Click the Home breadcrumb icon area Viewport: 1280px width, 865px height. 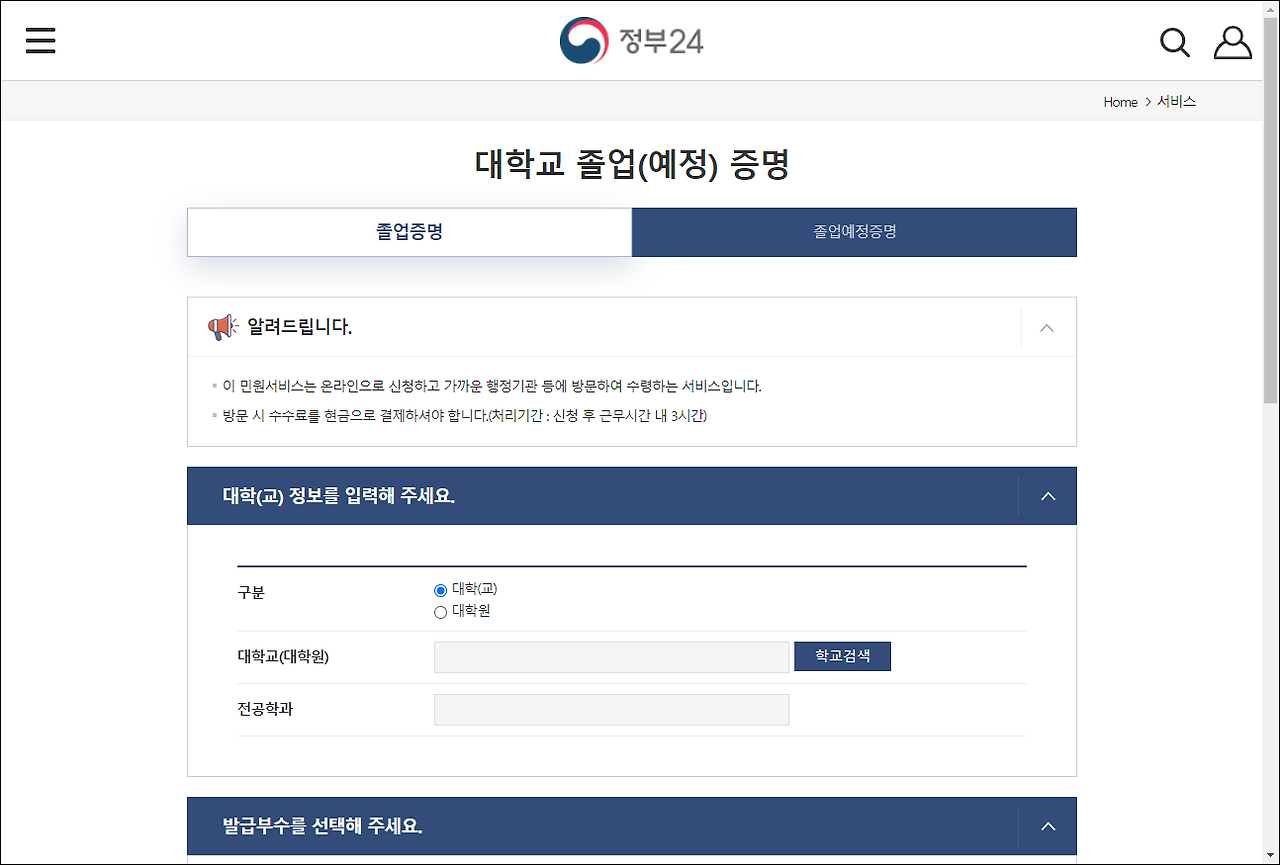(1120, 101)
